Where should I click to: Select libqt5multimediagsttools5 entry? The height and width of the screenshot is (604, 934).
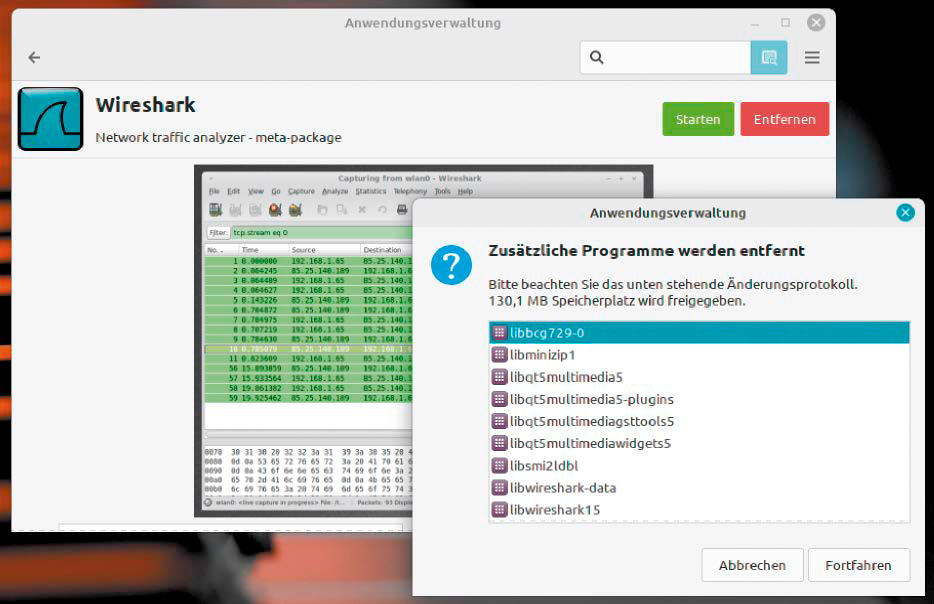point(699,421)
